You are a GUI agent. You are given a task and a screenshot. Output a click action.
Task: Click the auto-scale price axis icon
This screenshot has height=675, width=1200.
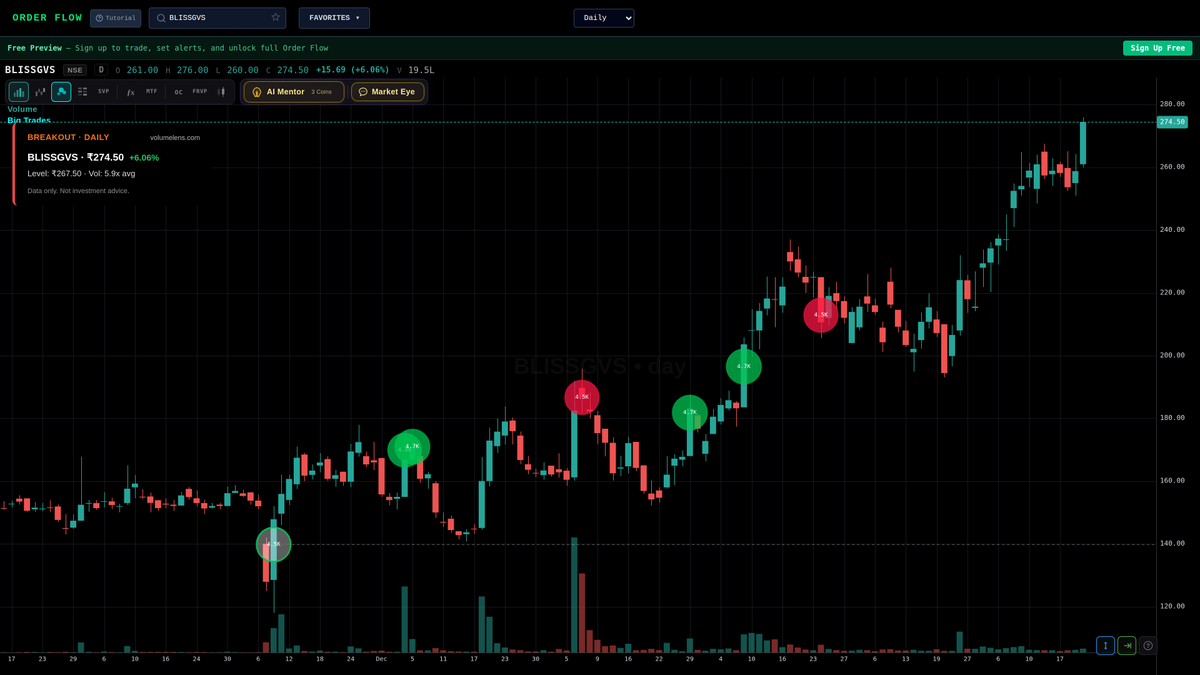[x=1104, y=645]
